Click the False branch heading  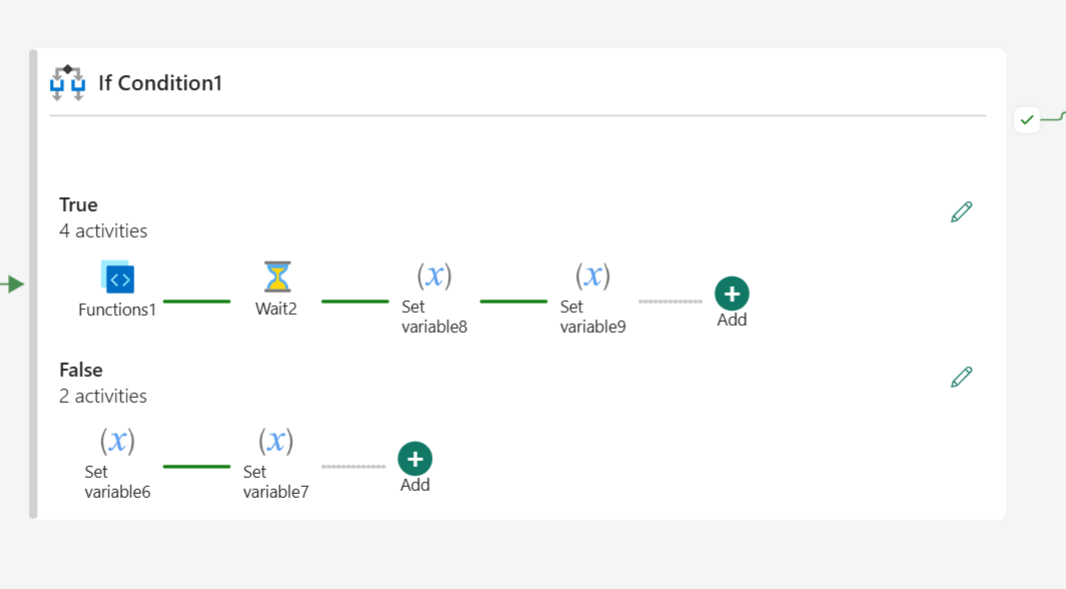pyautogui.click(x=81, y=370)
